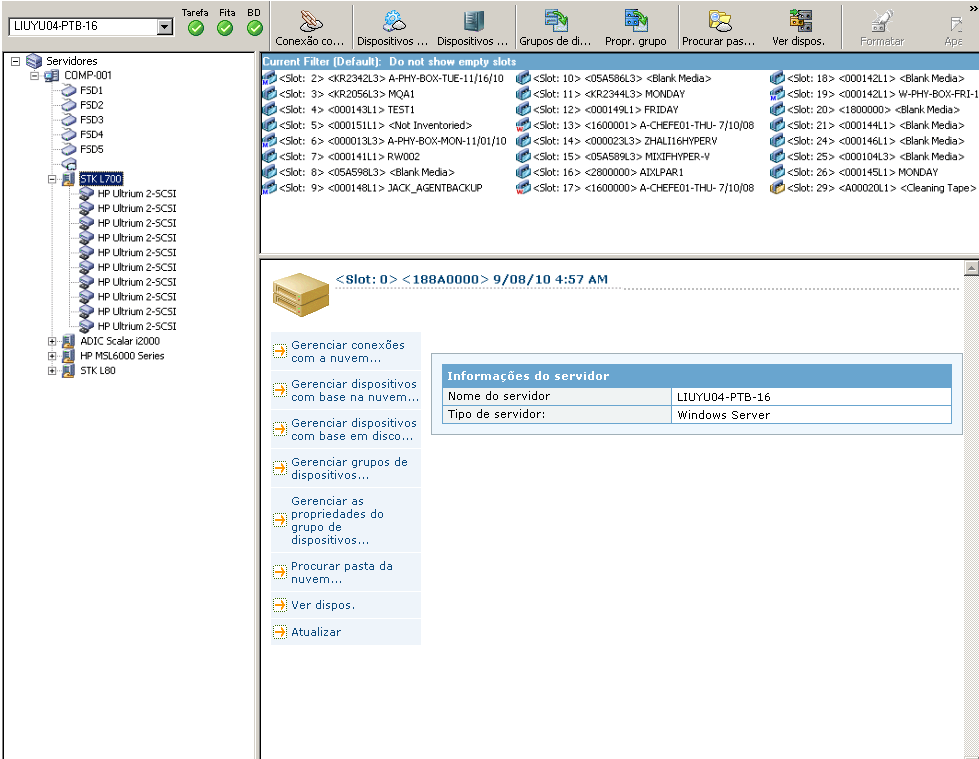Screen dimensions: 979x759
Task: Click the BD green status icon
Action: pyautogui.click(x=255, y=28)
